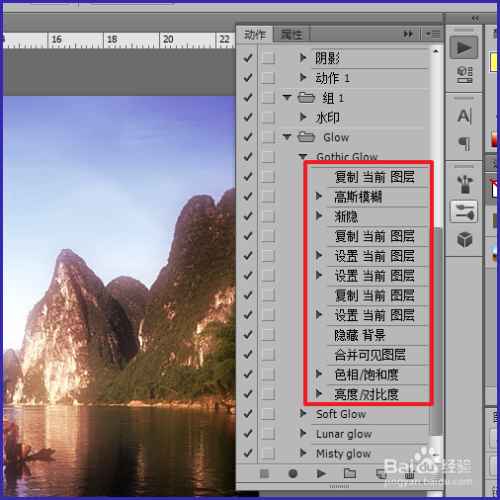Screen dimensions: 500x500
Task: Uncheck the Soft Glow action checkmark
Action: (x=248, y=414)
